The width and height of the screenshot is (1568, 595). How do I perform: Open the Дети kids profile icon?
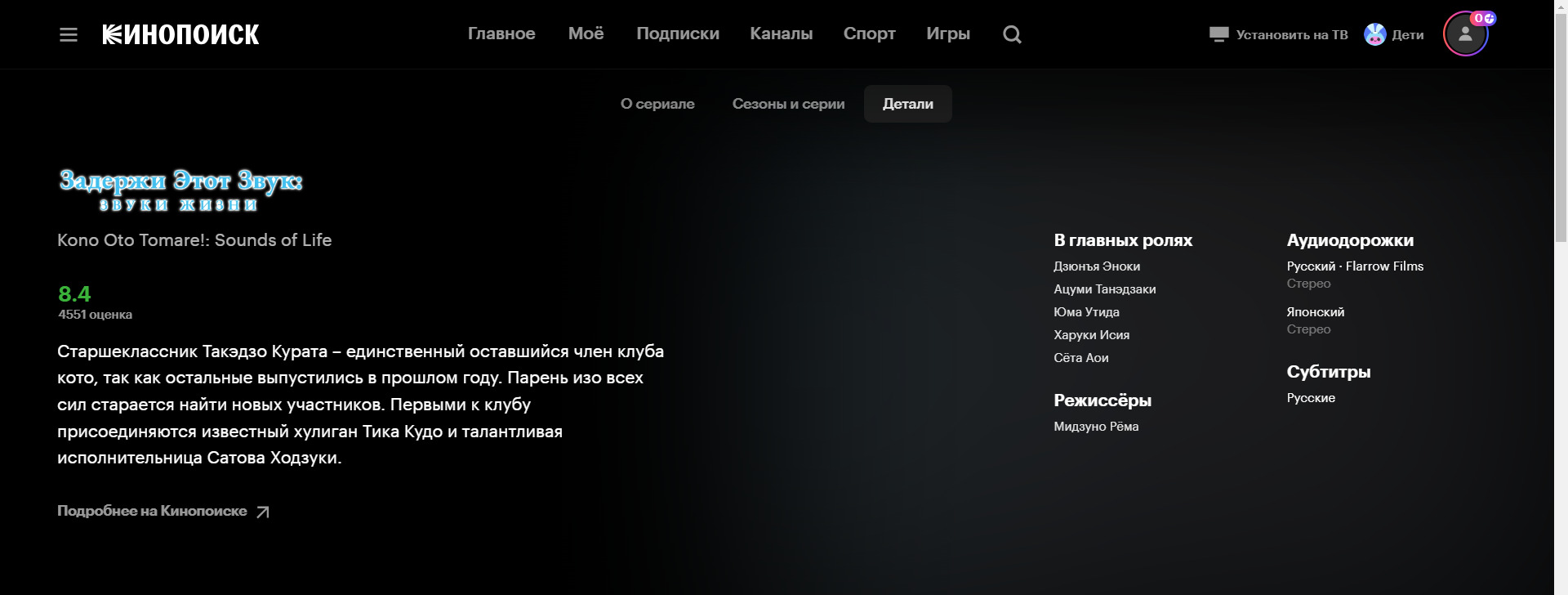tap(1375, 34)
